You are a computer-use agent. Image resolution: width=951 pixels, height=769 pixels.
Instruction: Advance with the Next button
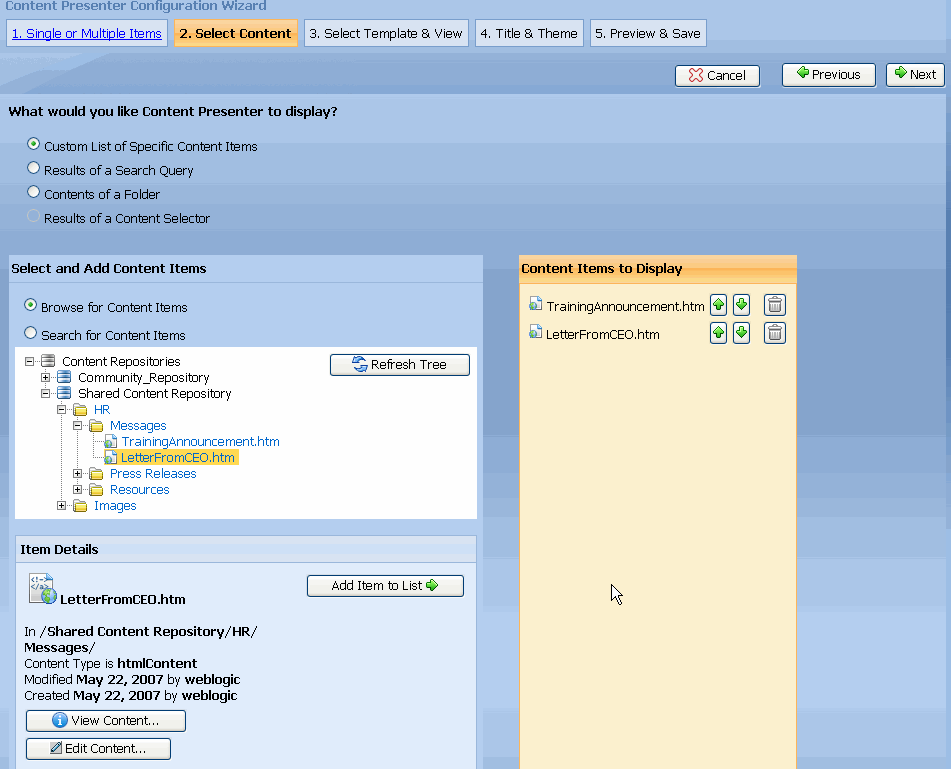(915, 75)
